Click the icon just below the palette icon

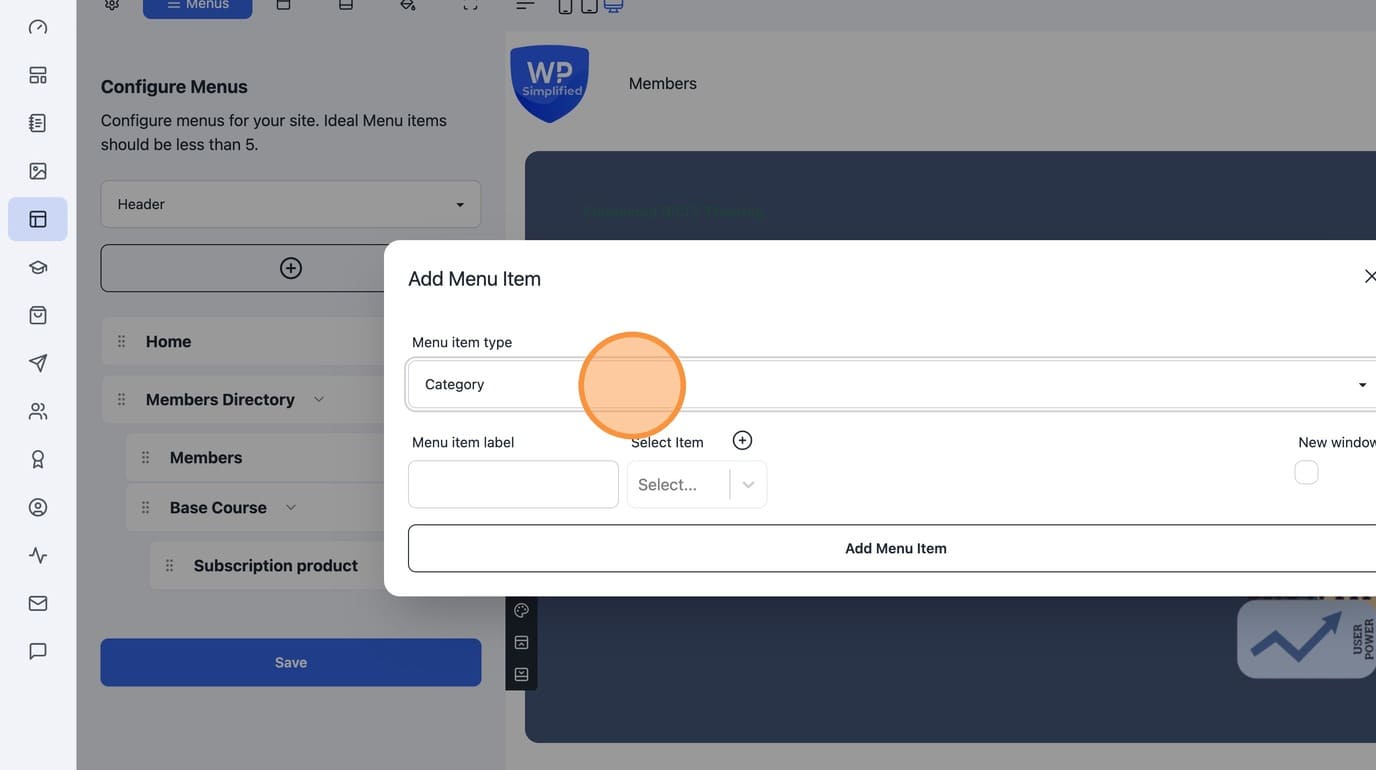[521, 642]
